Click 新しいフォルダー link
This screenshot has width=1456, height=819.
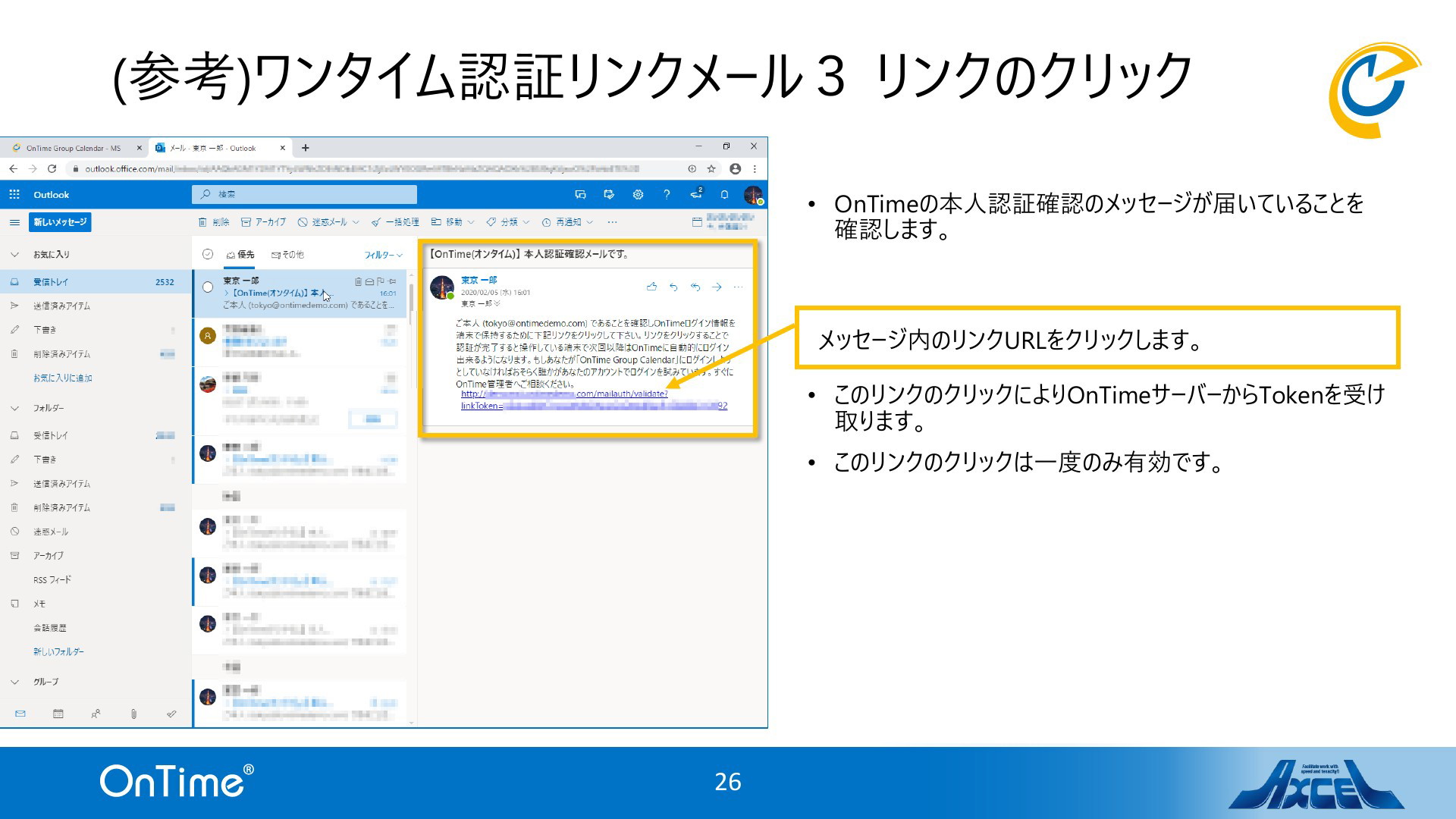tap(58, 651)
